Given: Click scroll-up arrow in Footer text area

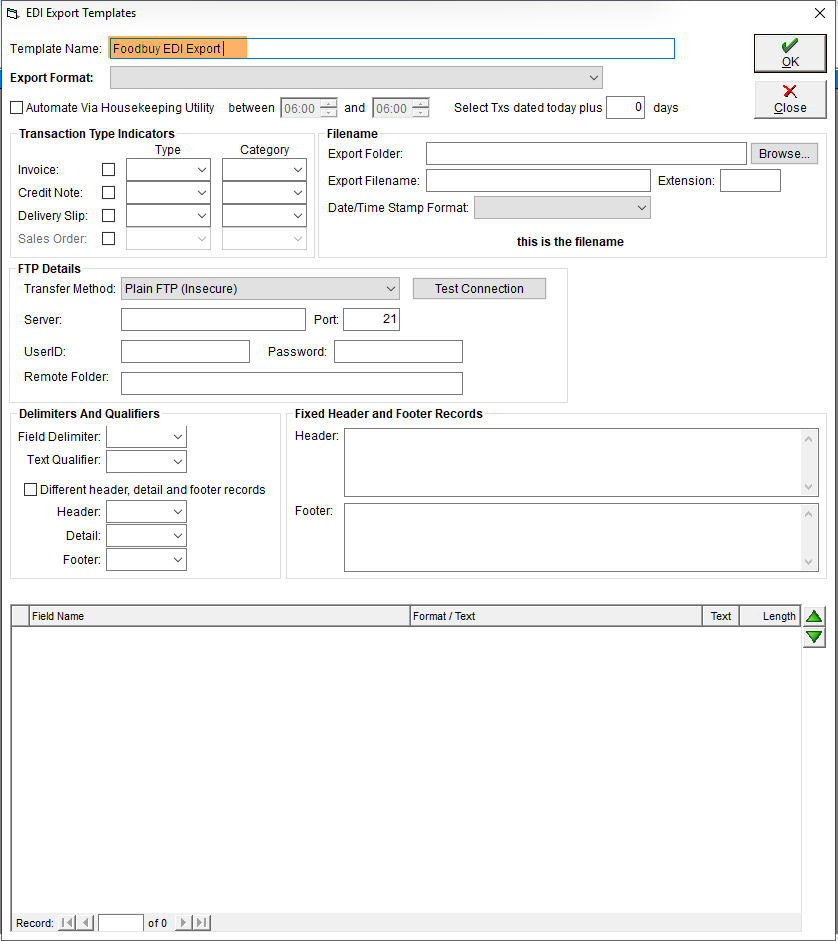Looking at the screenshot, I should (809, 514).
